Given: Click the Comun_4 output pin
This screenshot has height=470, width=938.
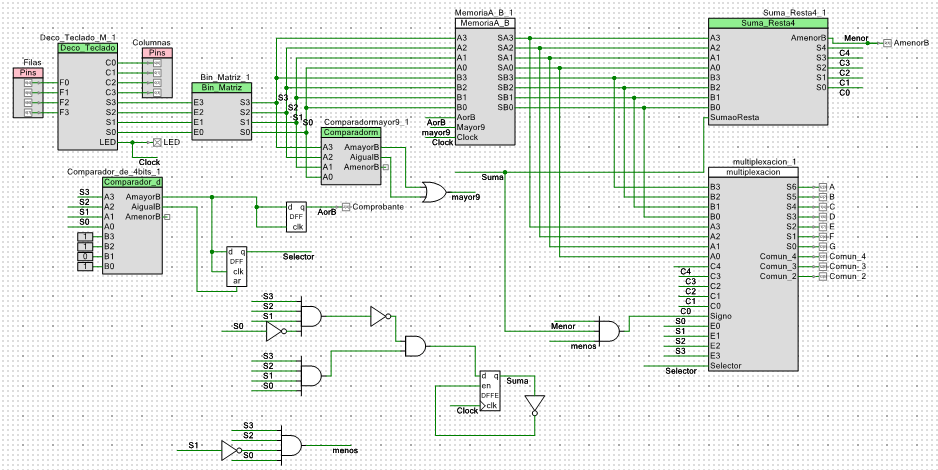Looking at the screenshot, I should click(x=821, y=256).
